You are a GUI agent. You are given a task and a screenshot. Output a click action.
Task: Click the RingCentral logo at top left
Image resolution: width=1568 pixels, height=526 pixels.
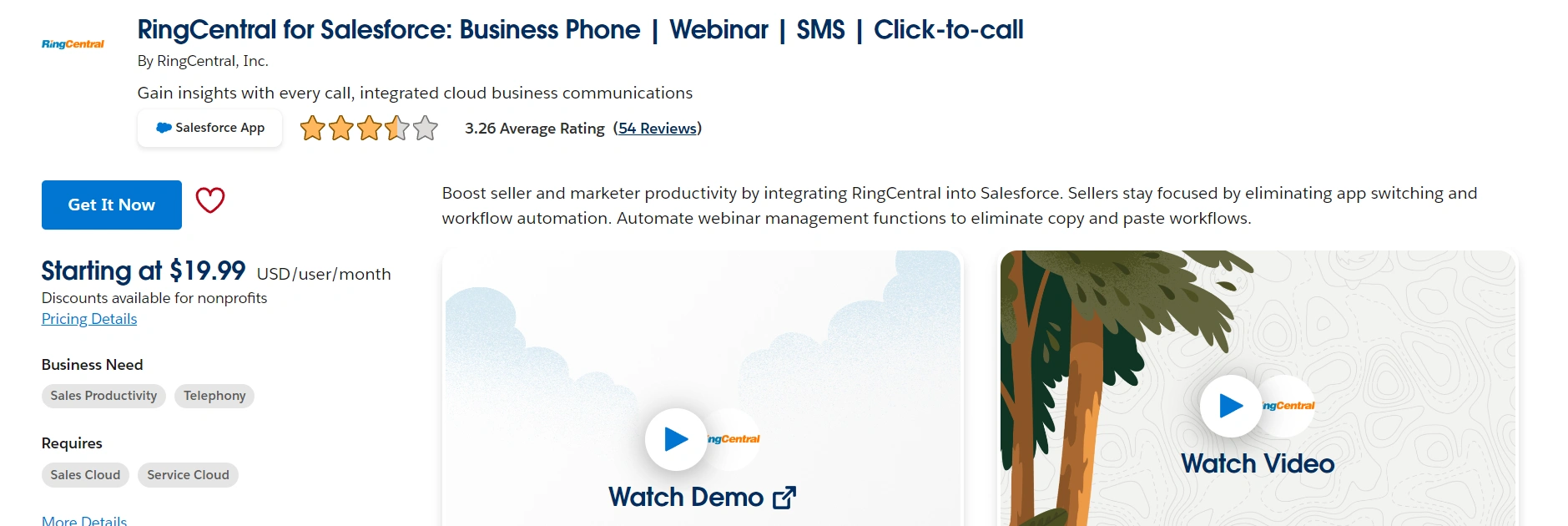point(73,44)
